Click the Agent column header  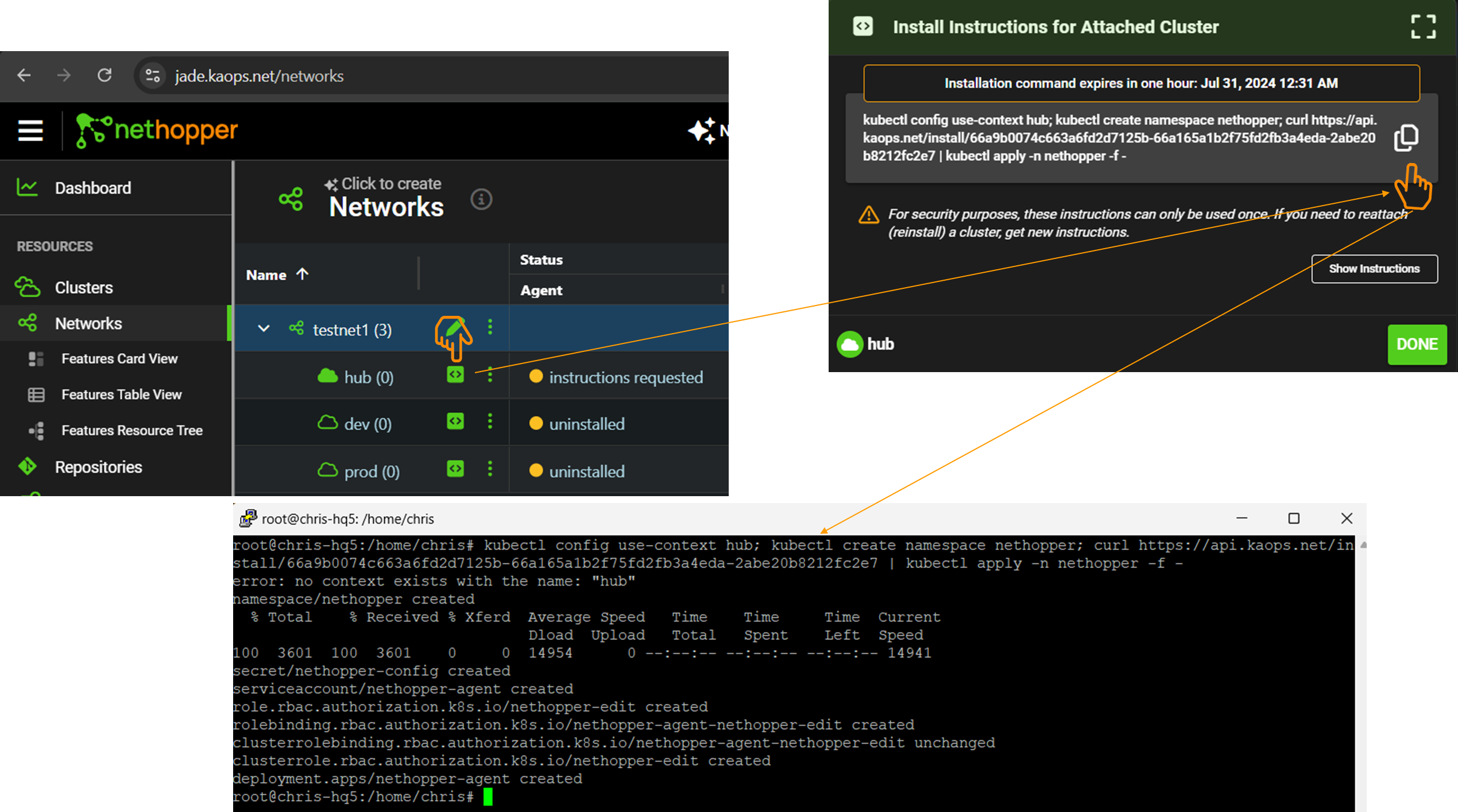[541, 290]
